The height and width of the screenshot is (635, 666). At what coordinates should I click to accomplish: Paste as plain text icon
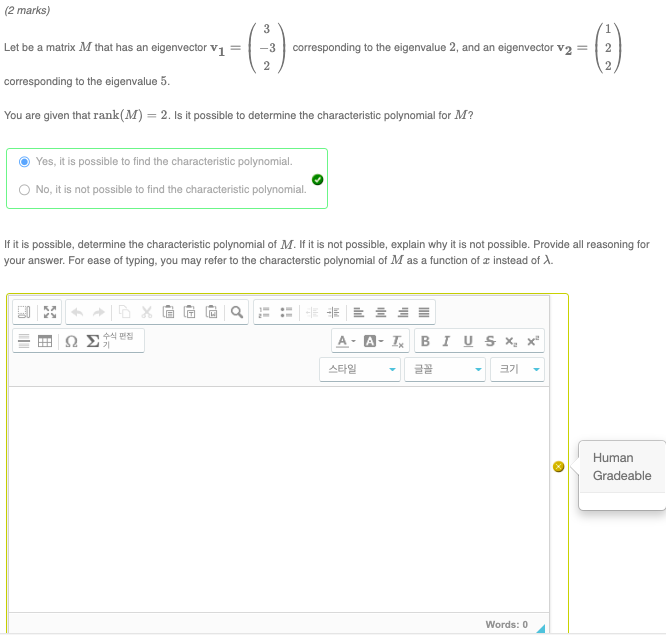pos(189,312)
